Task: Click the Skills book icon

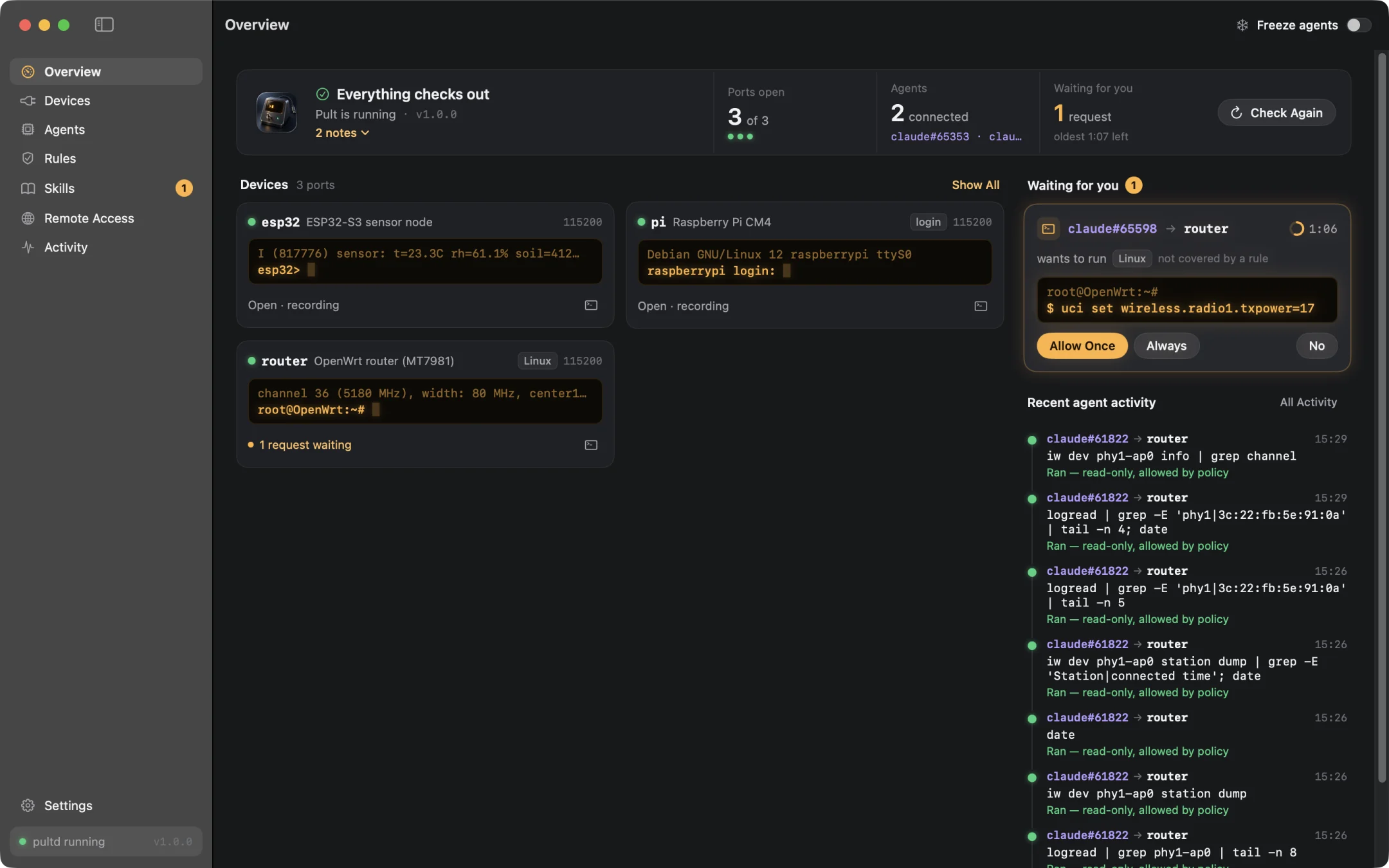Action: pos(28,188)
